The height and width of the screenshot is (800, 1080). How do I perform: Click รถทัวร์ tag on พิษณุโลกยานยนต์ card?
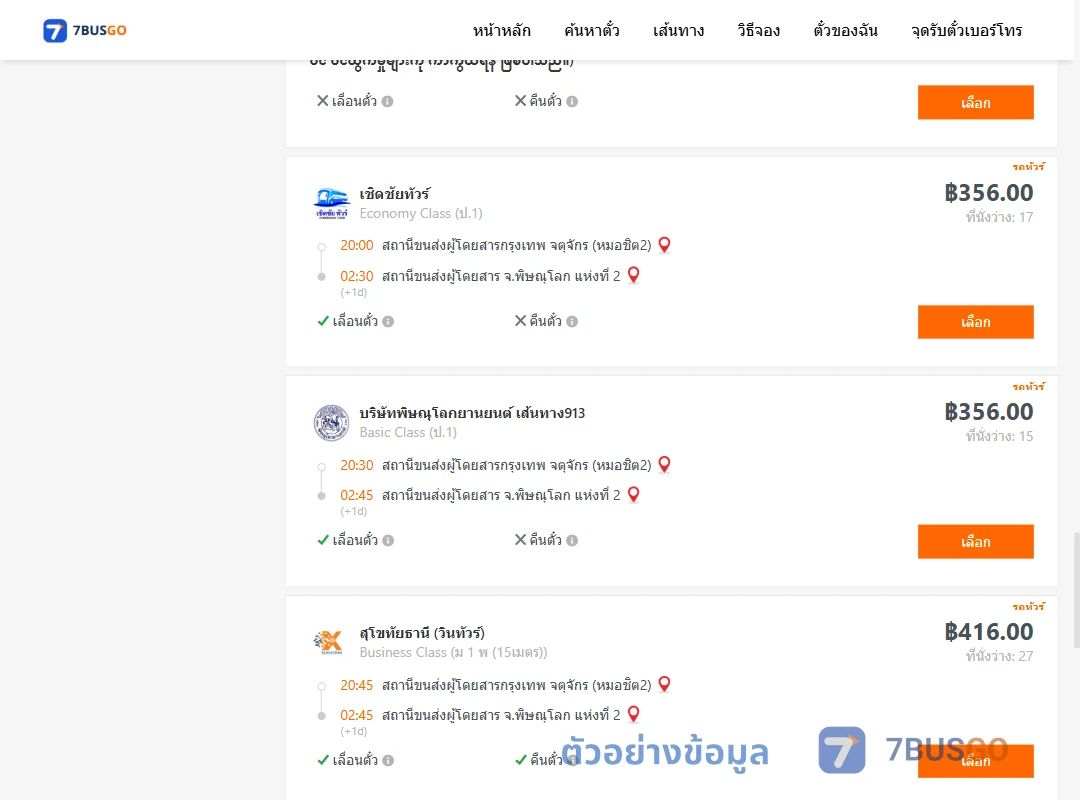[1028, 387]
